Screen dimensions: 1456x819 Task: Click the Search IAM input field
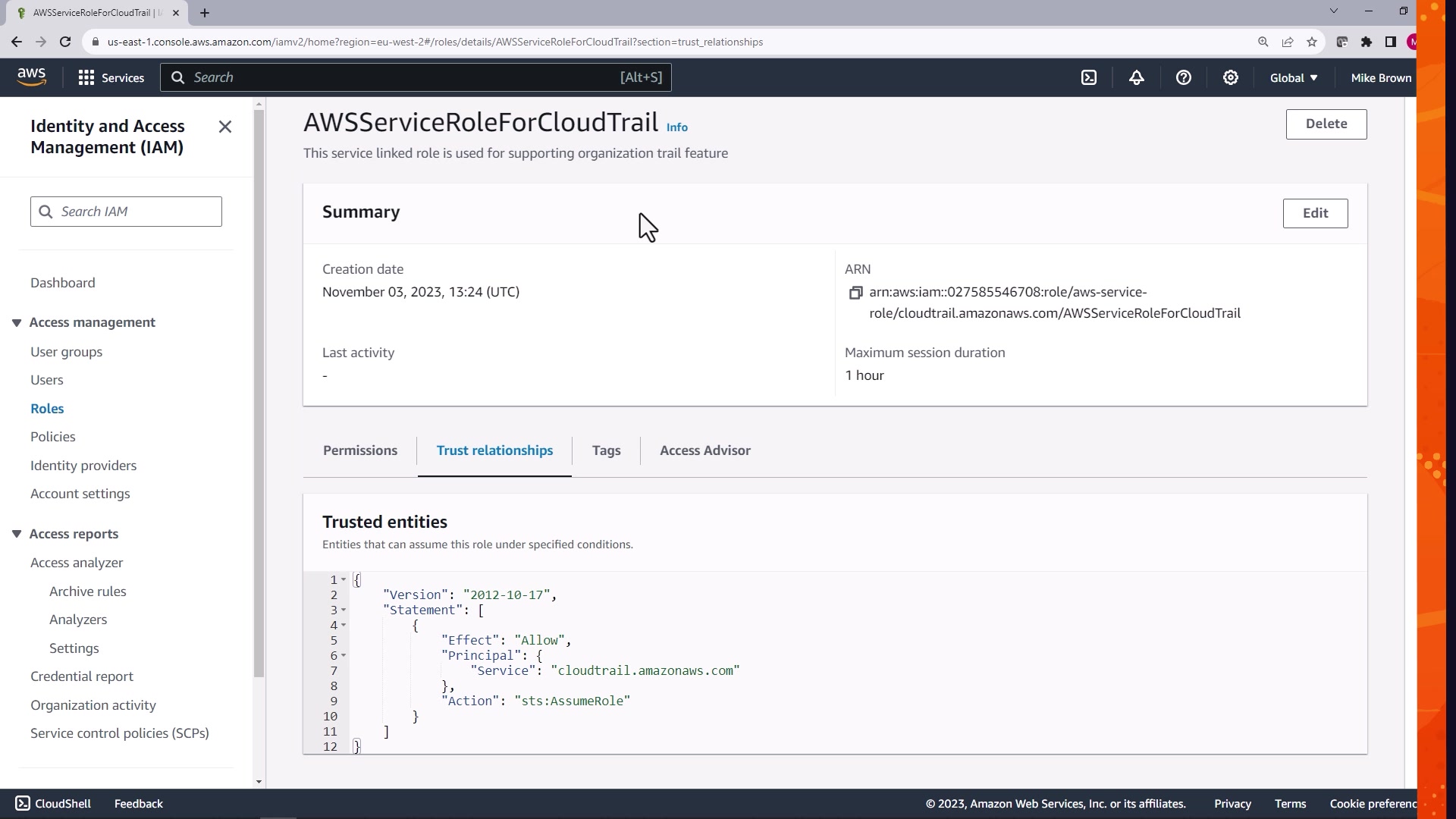coord(136,212)
